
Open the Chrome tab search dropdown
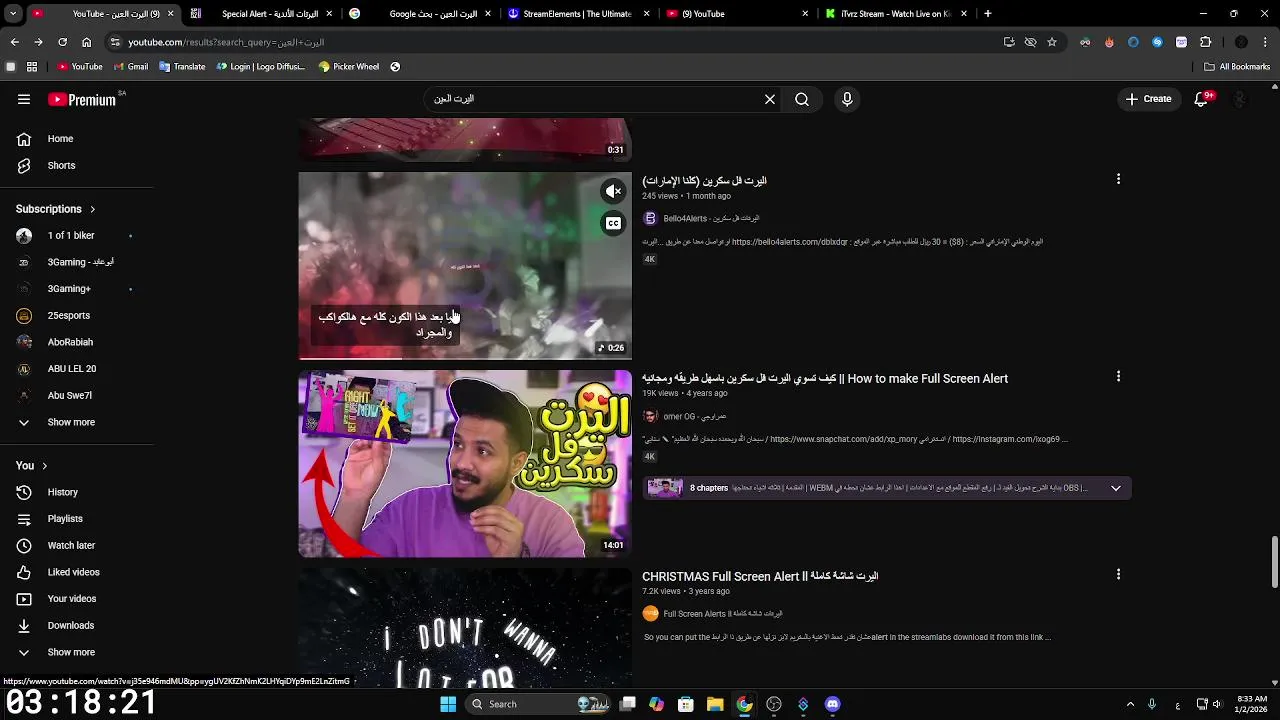pyautogui.click(x=13, y=14)
